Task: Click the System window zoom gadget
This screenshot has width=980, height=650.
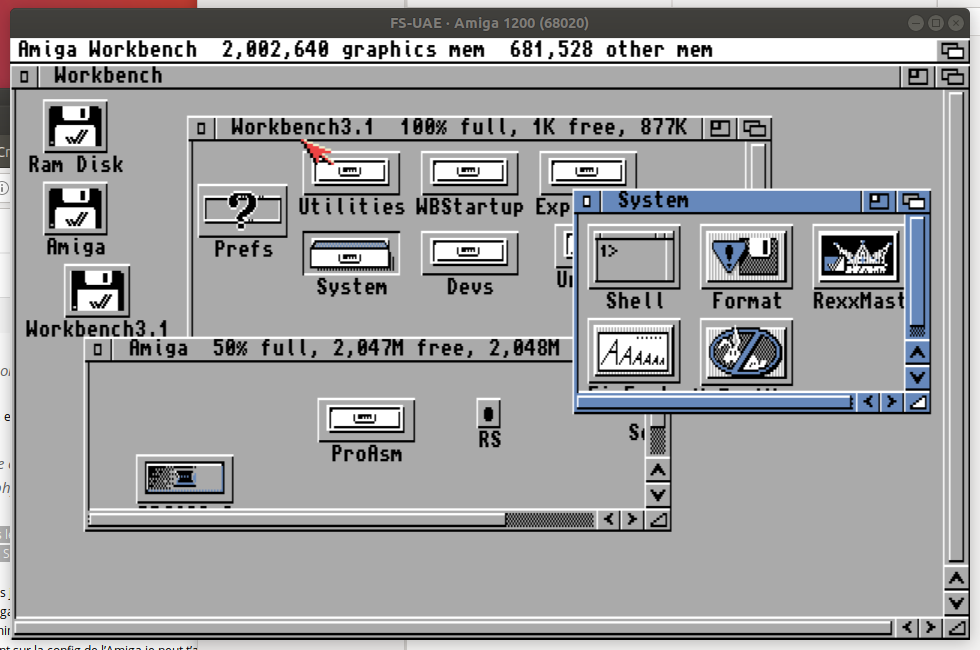Action: coord(878,201)
